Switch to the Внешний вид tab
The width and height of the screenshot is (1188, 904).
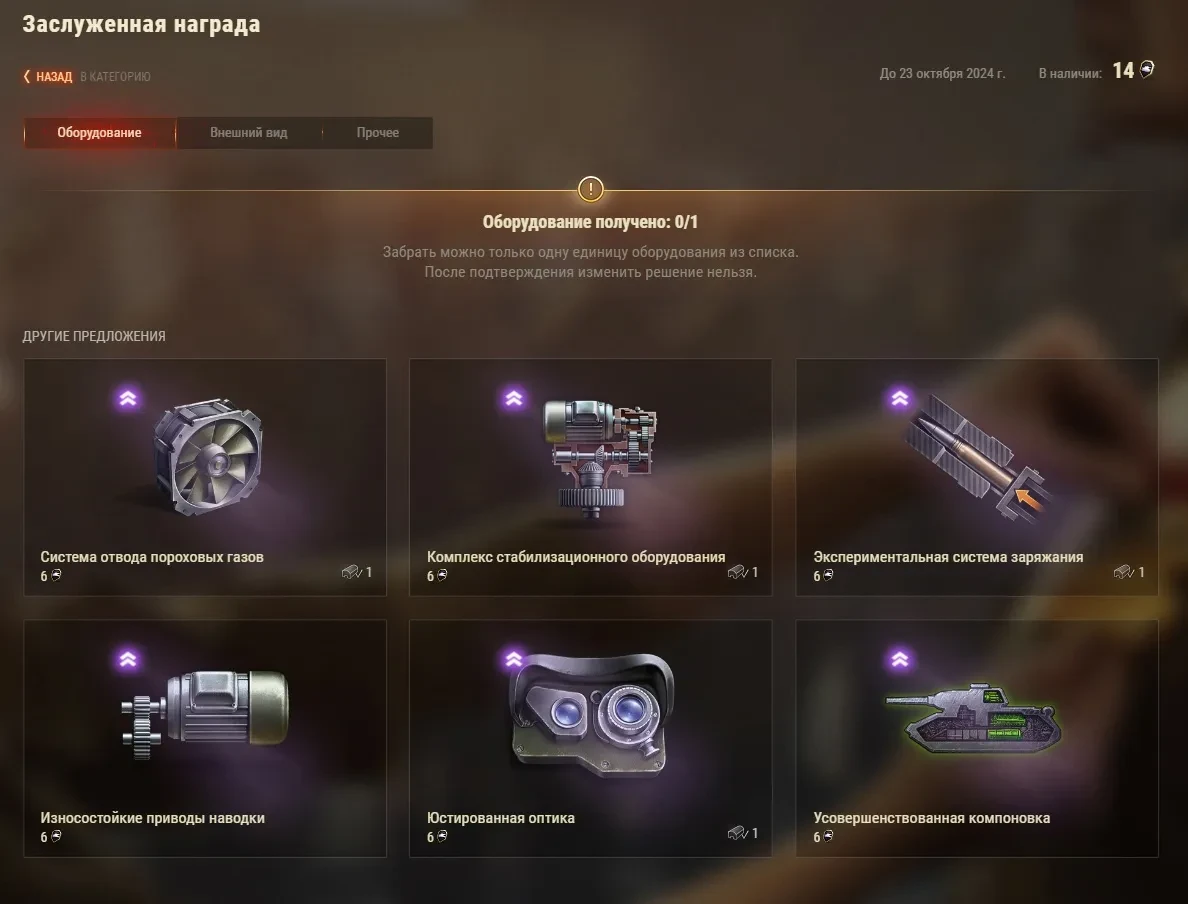coord(249,133)
